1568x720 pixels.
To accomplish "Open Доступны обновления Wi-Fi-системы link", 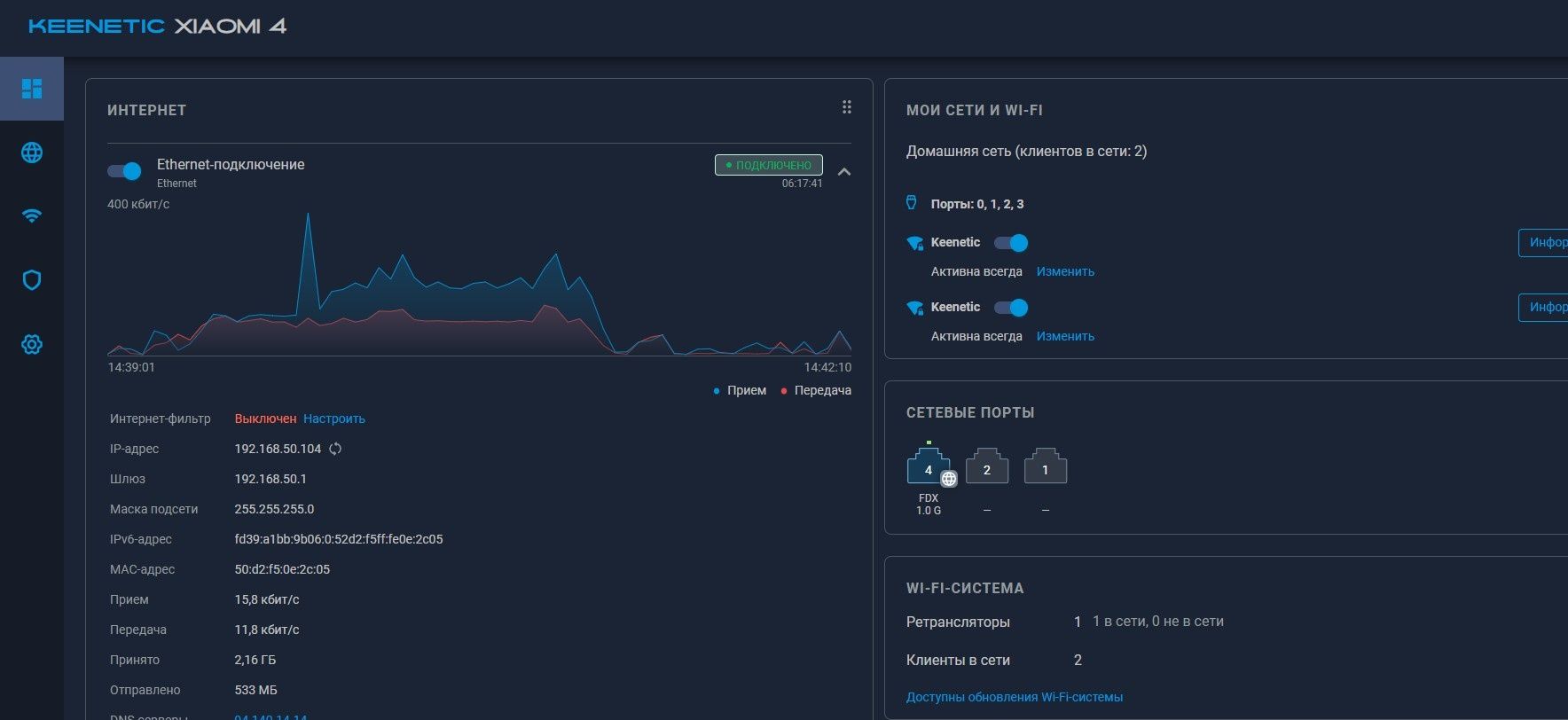I will [x=1015, y=697].
